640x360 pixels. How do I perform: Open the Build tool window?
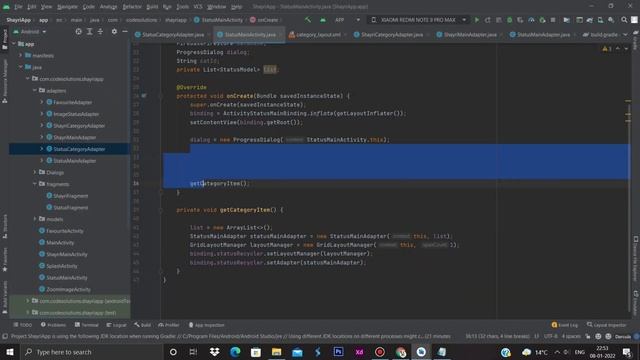142,325
